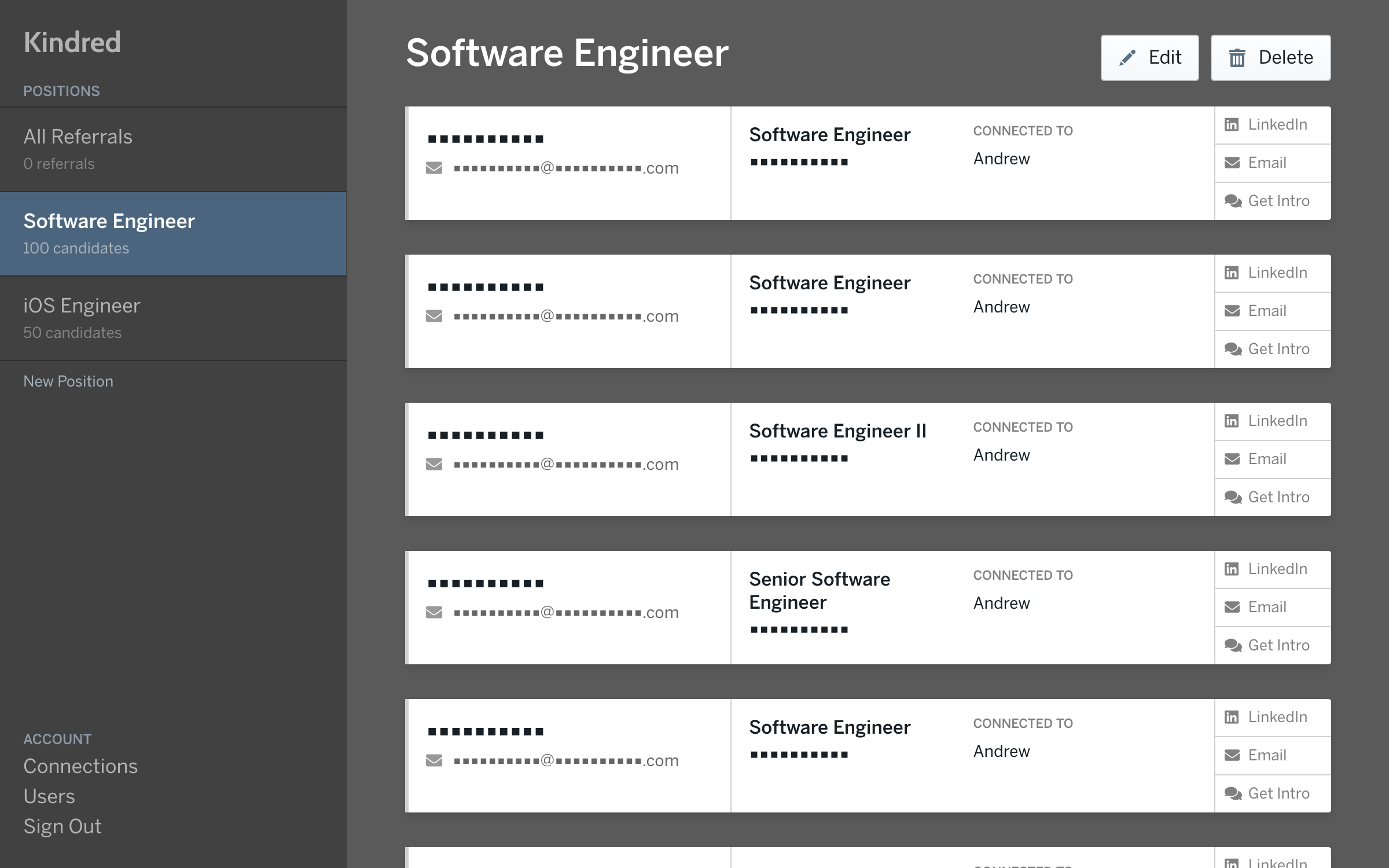The width and height of the screenshot is (1389, 868).
Task: Click the Email label in the Software Engineer II card
Action: coord(1267,459)
